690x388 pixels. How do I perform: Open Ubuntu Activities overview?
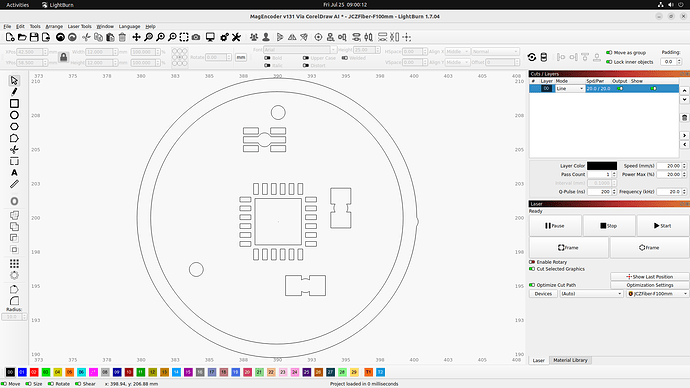point(18,5)
